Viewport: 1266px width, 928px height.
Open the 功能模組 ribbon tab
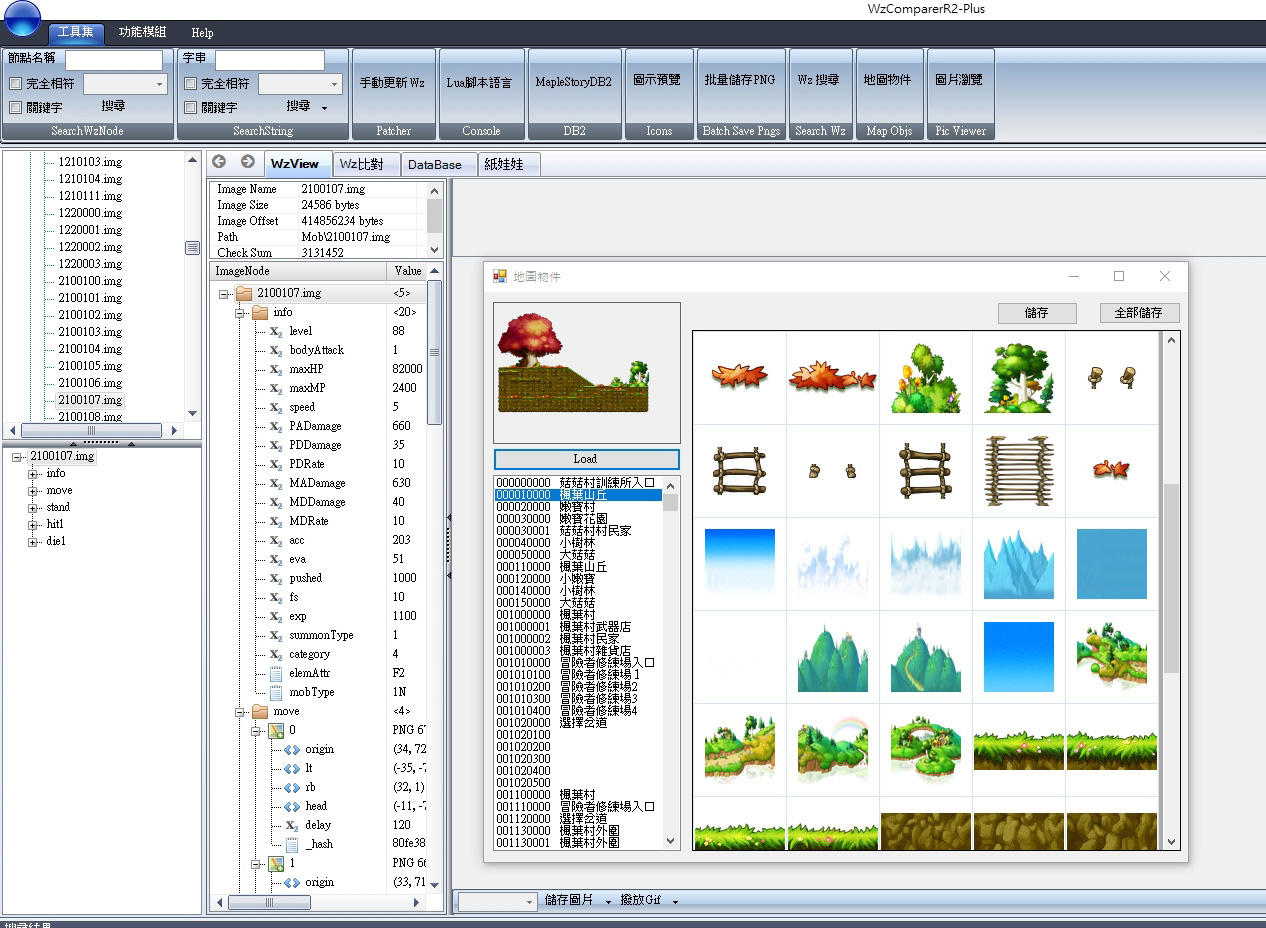tap(143, 32)
